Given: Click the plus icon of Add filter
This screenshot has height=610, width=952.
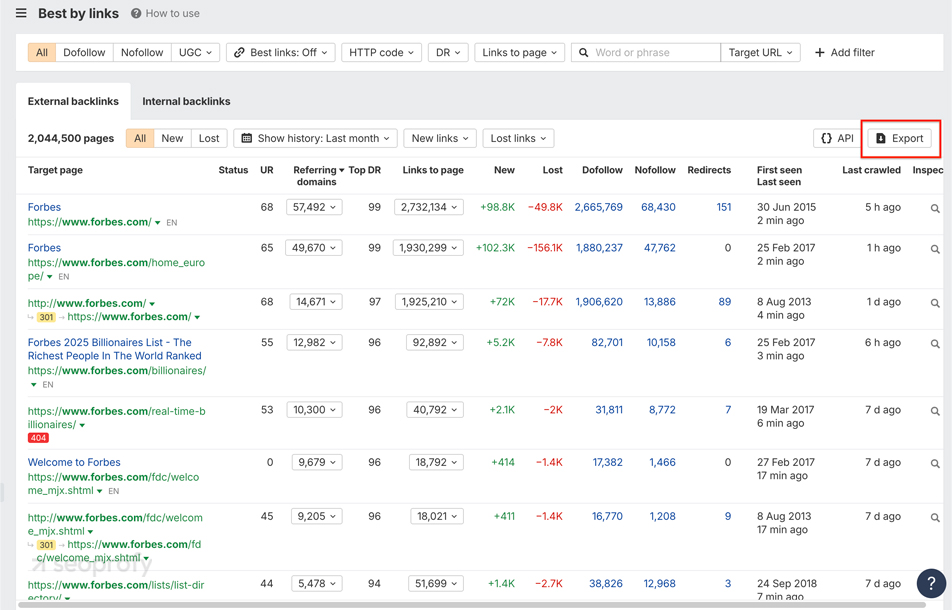Looking at the screenshot, I should tap(820, 53).
